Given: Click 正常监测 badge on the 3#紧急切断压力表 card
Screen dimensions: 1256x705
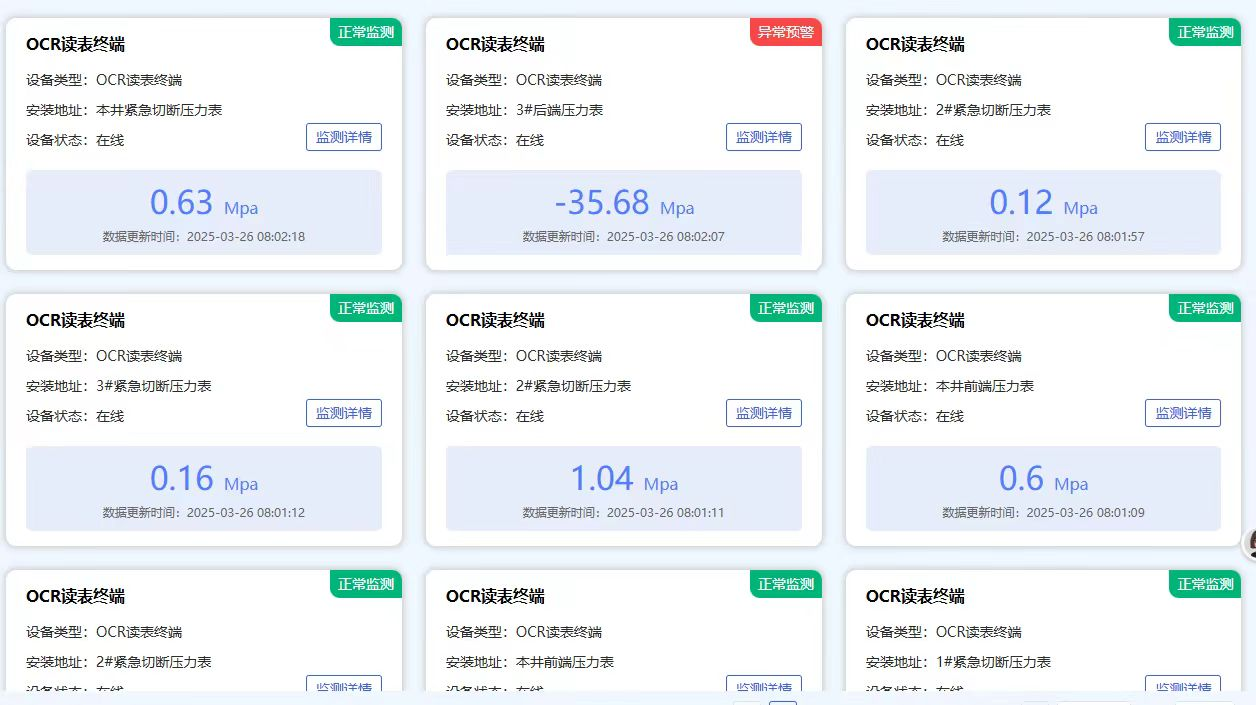Looking at the screenshot, I should coord(366,308).
